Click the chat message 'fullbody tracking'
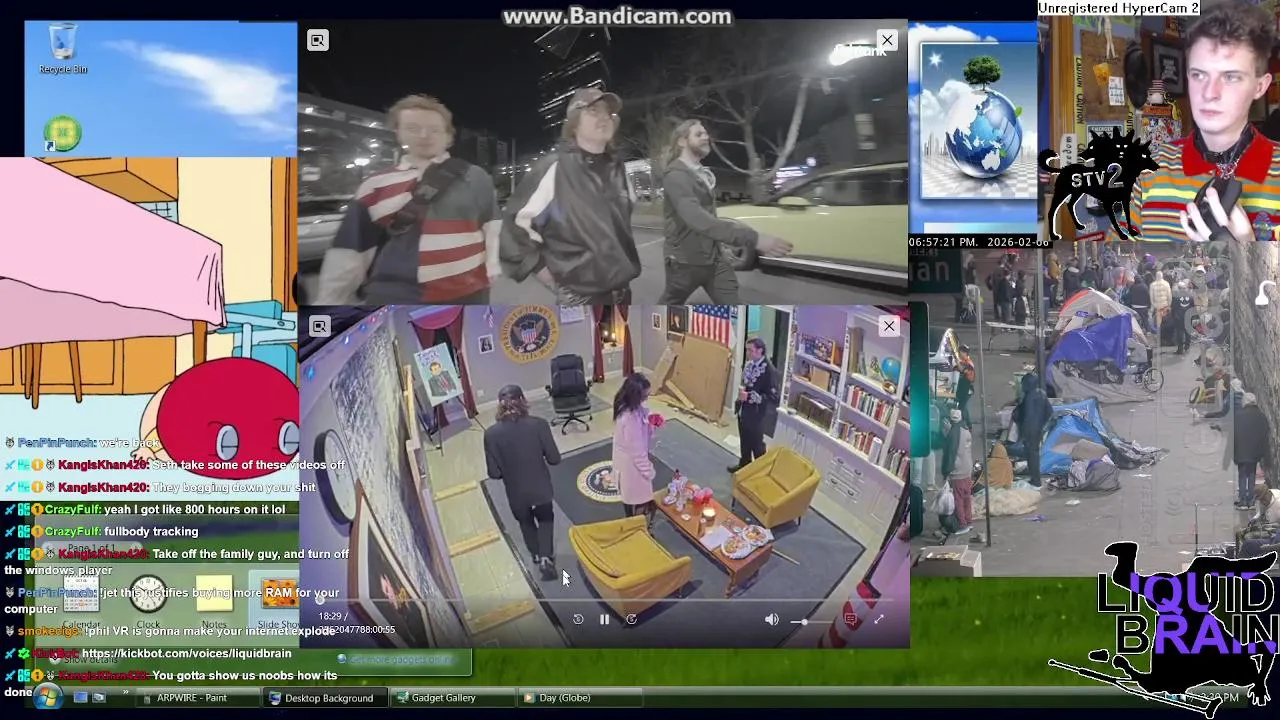This screenshot has height=720, width=1280. click(x=151, y=531)
